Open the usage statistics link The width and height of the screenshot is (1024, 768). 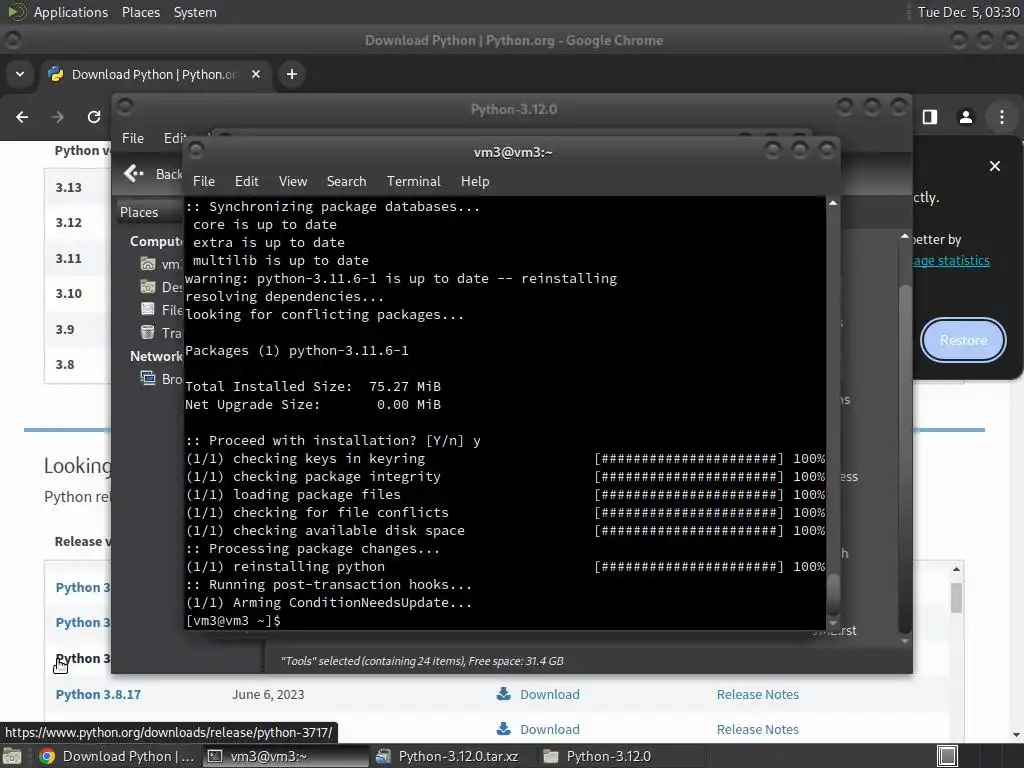[x=952, y=261]
